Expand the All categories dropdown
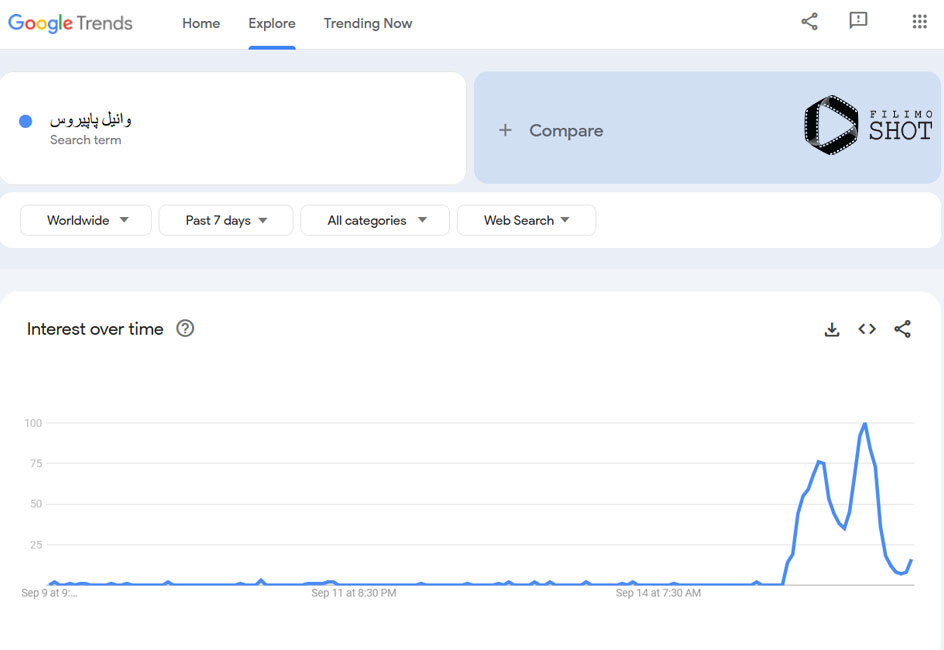The height and width of the screenshot is (650, 944). click(375, 220)
